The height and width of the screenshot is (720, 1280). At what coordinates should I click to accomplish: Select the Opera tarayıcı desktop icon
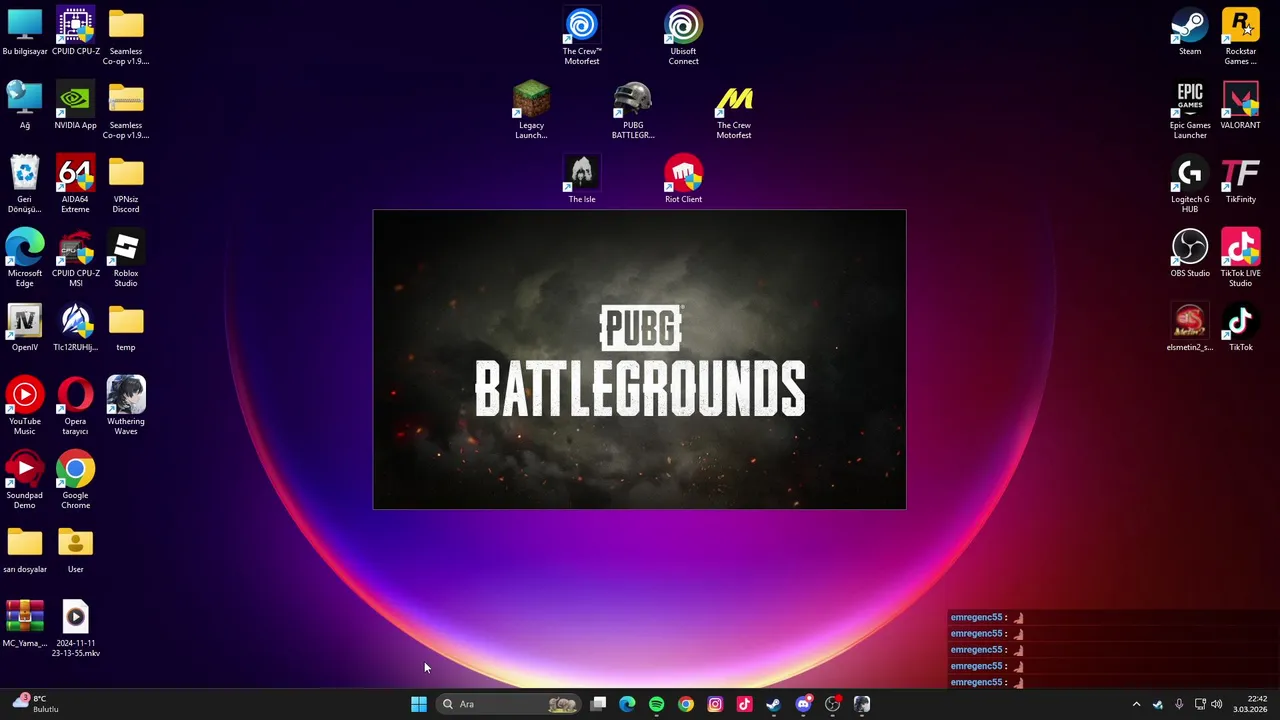(x=76, y=406)
